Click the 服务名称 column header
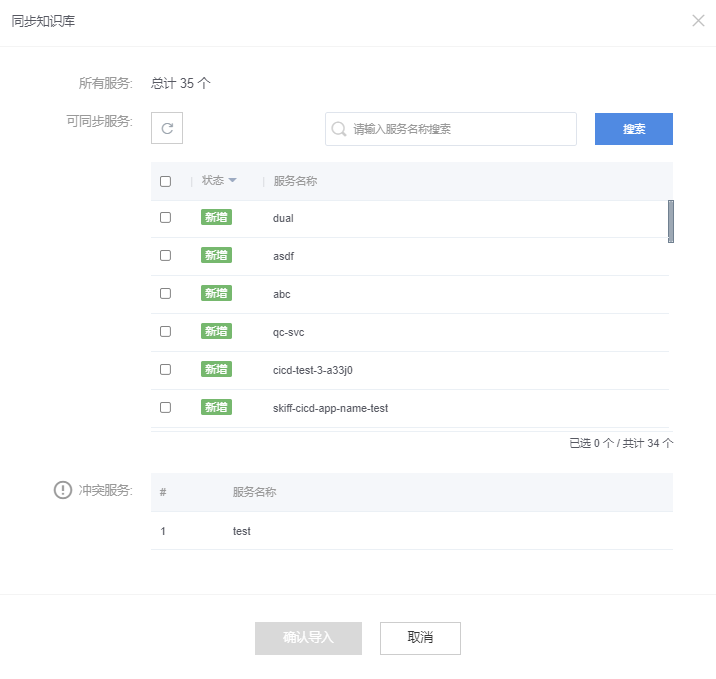 295,181
